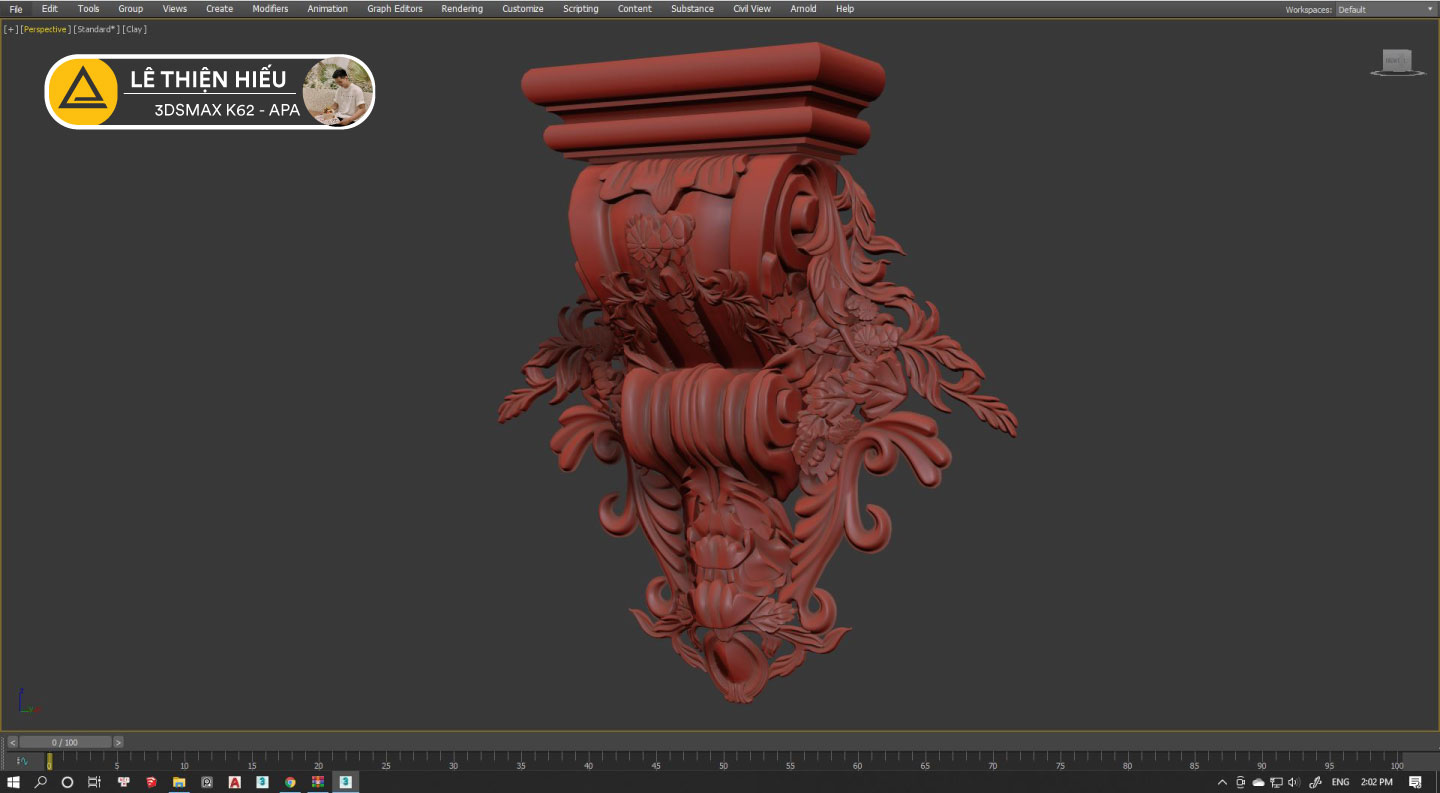Open WinRAR icon in the taskbar

tap(317, 782)
